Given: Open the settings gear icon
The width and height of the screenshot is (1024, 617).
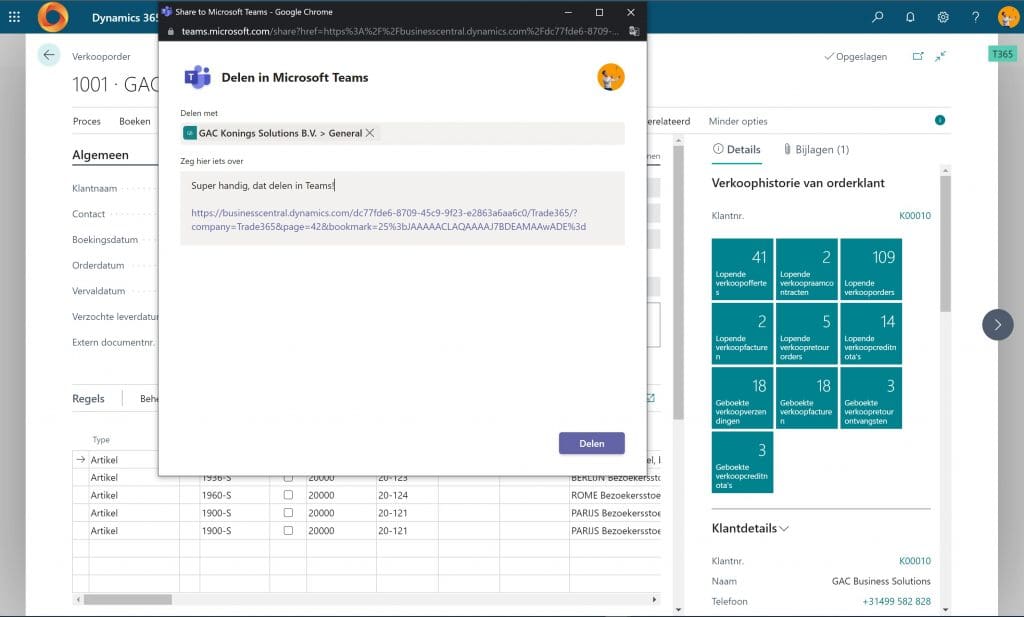Looking at the screenshot, I should [x=943, y=17].
